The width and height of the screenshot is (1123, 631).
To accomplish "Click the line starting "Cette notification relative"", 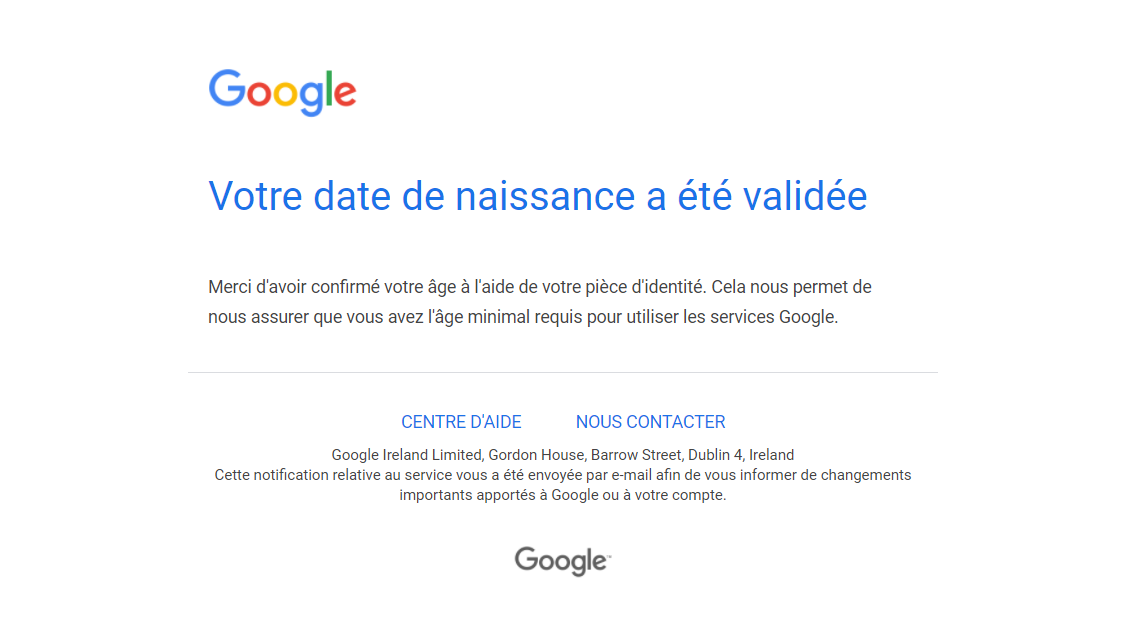I will (x=563, y=475).
